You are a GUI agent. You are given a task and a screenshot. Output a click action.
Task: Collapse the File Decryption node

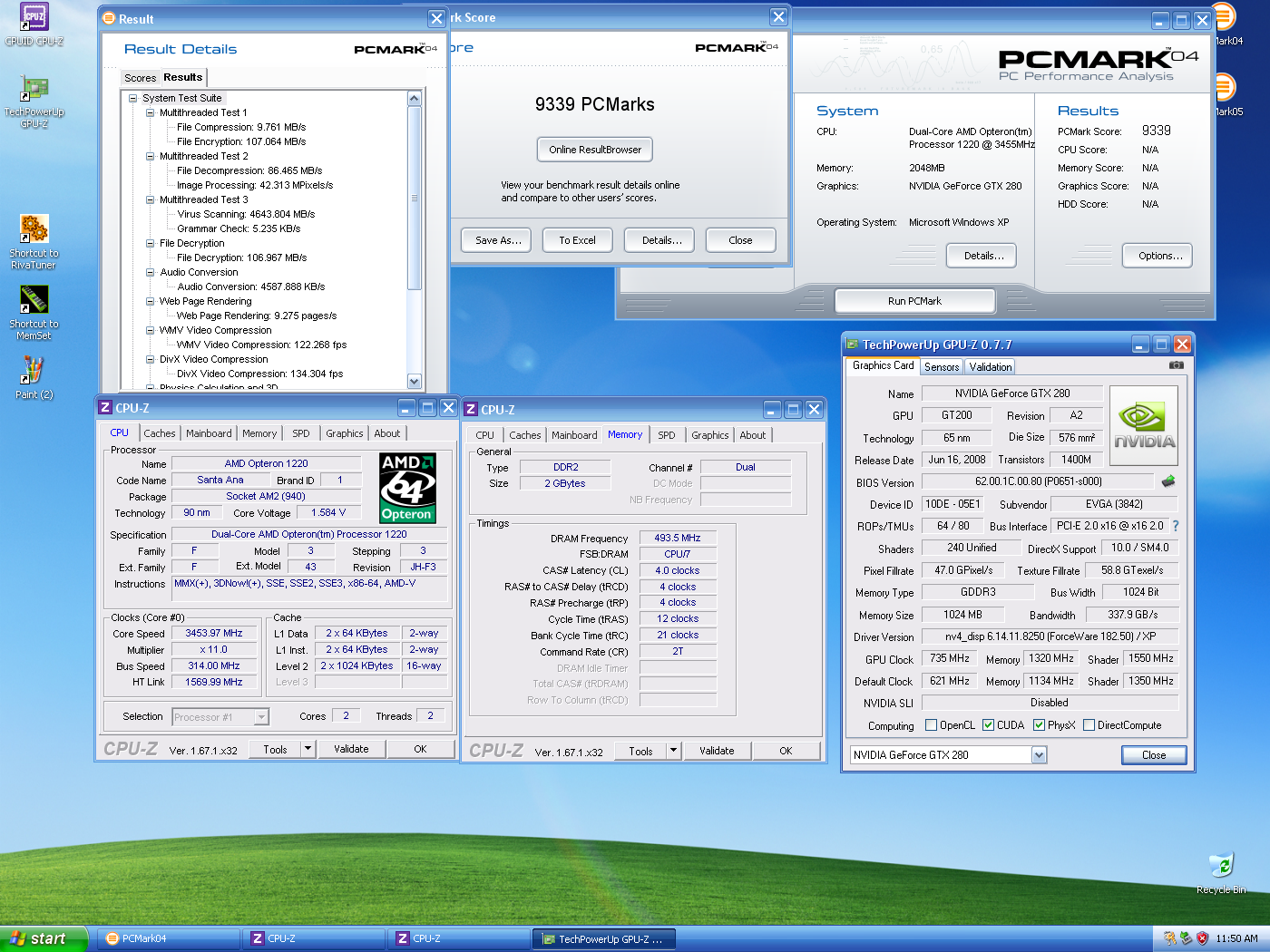[151, 243]
